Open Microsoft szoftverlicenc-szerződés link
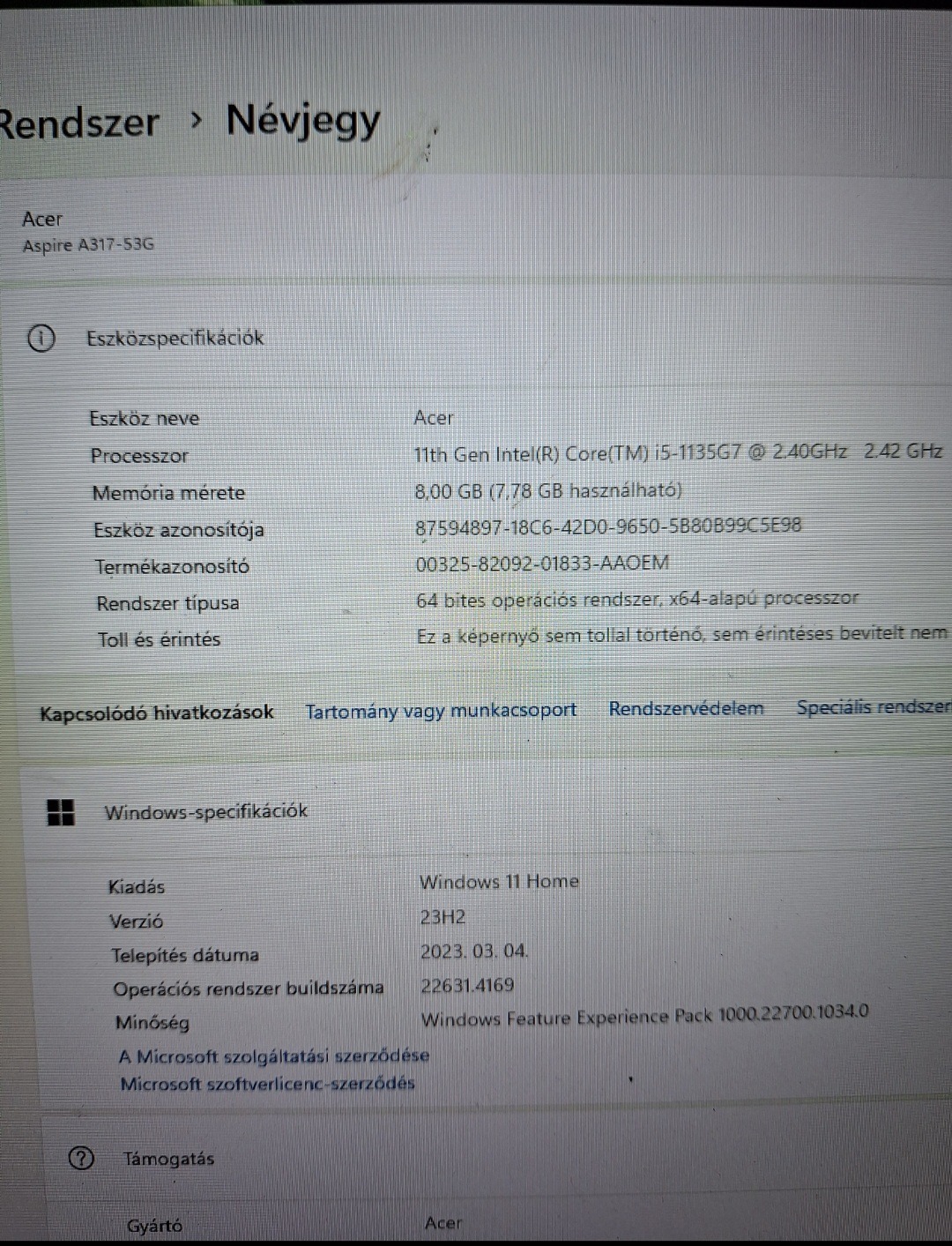952x1246 pixels. tap(267, 1084)
